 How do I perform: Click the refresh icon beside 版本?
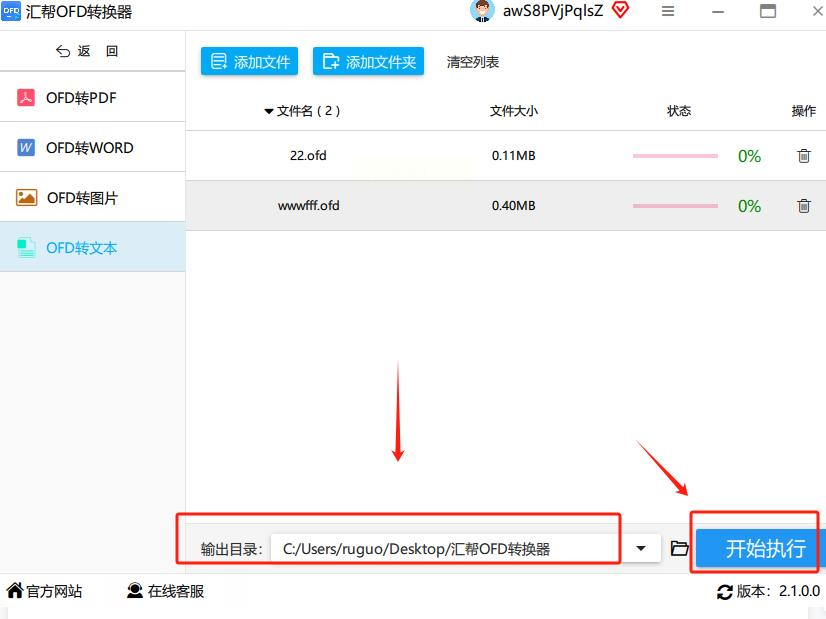[725, 592]
